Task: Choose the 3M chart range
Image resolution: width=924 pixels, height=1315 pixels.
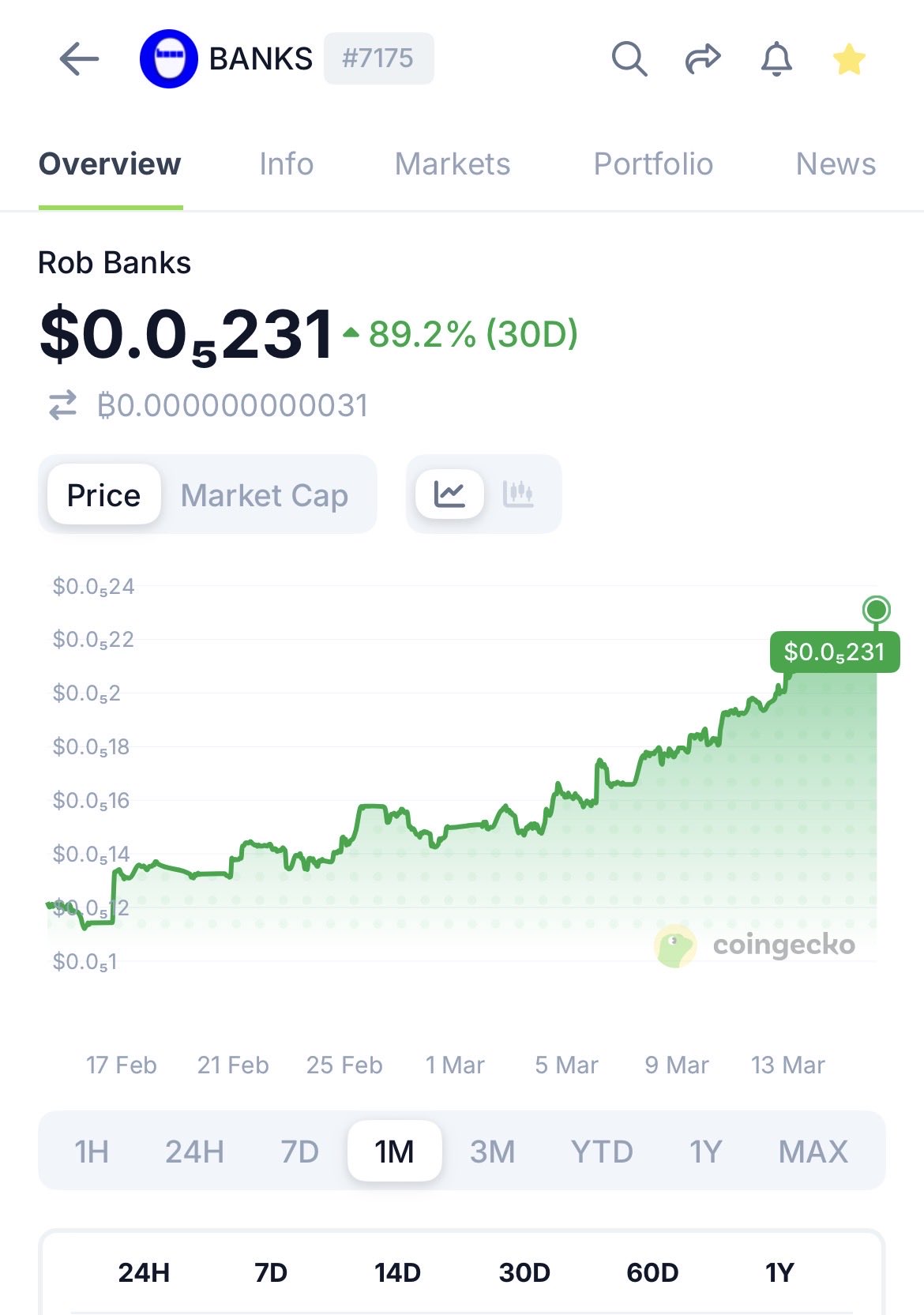Action: 492,1152
